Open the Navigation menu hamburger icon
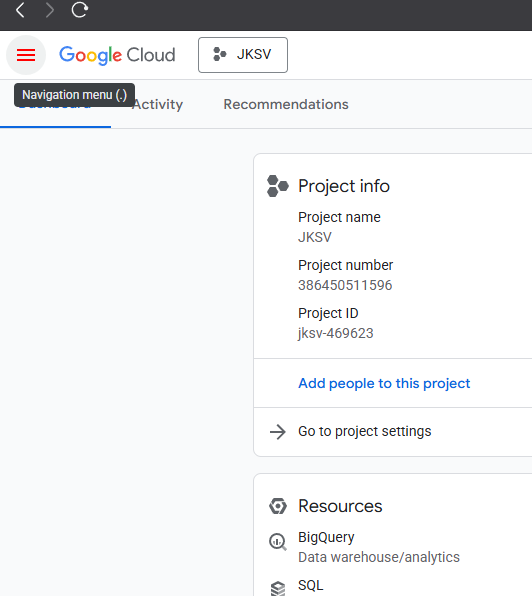This screenshot has height=596, width=532. coord(26,55)
